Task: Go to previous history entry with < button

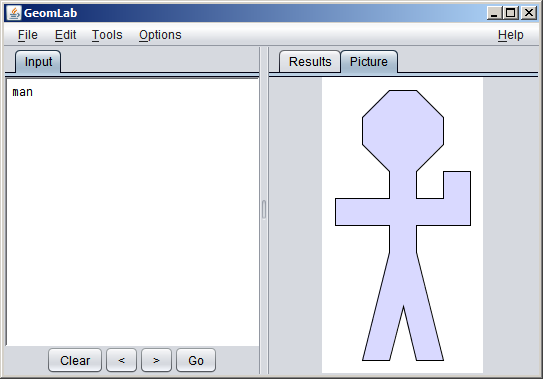Action: [122, 360]
